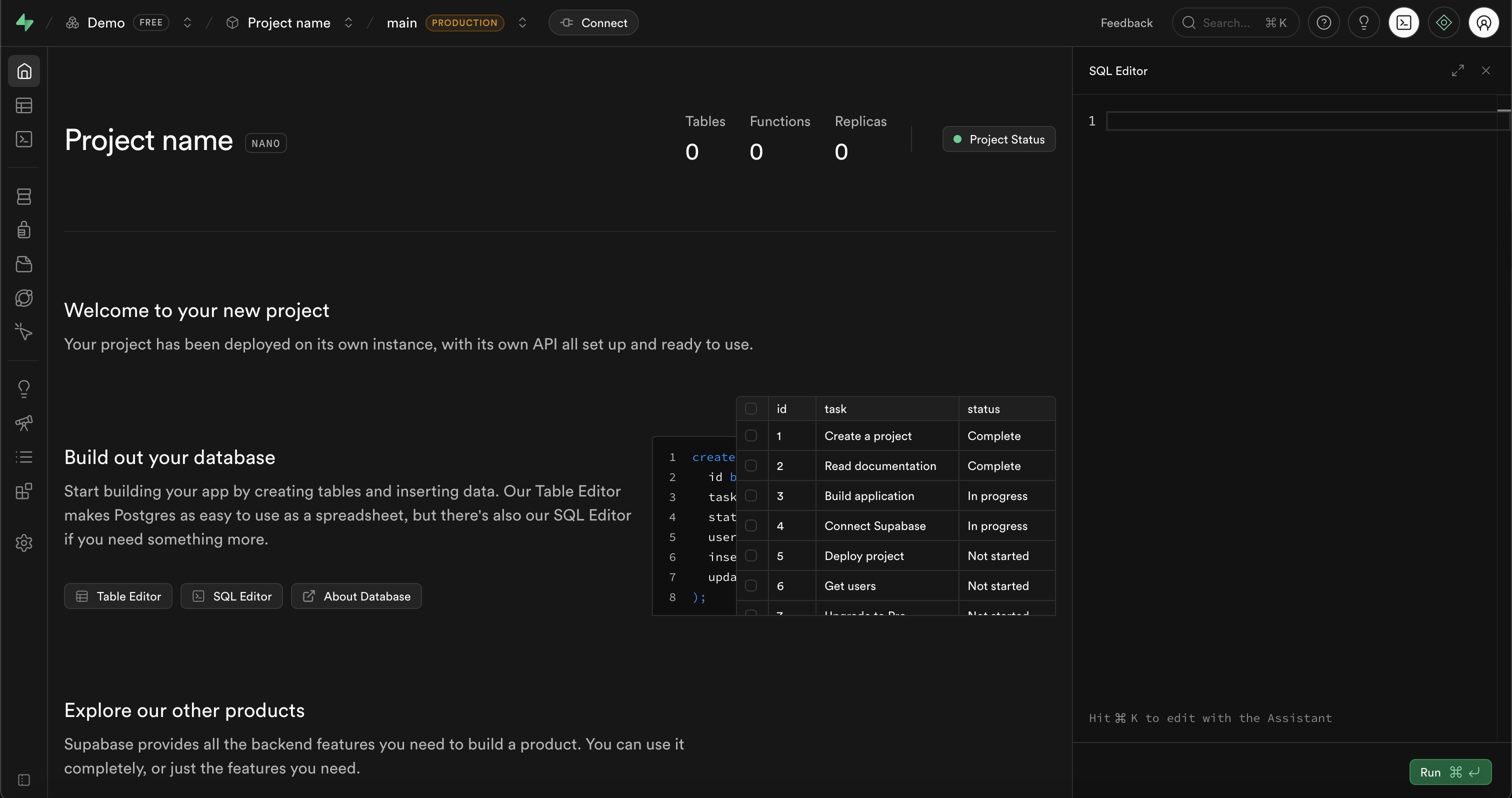Toggle the select-all checkbox in table header
Screen dimensions: 1512x798
(750, 408)
